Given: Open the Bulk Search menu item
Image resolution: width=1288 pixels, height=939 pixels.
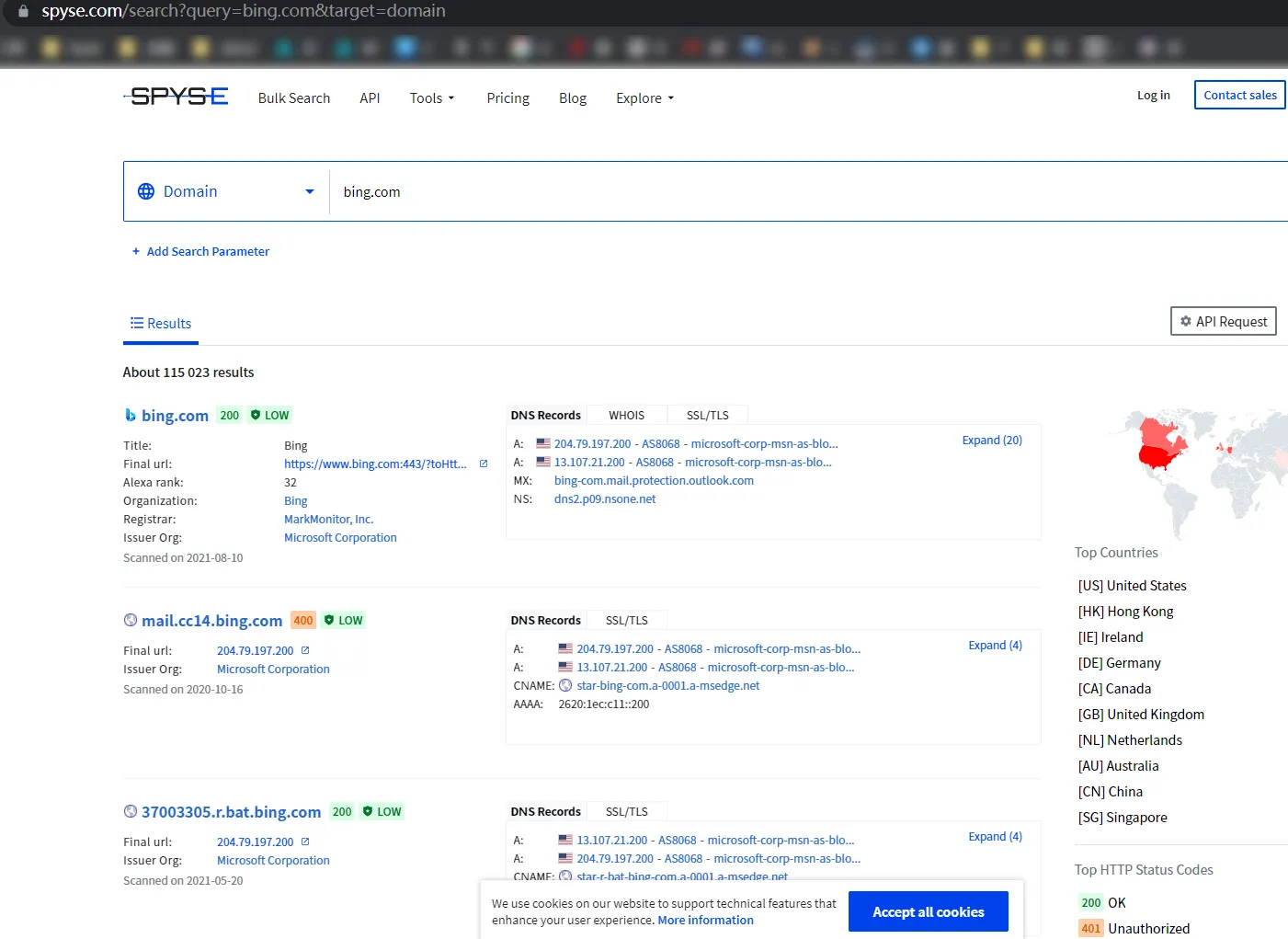Looking at the screenshot, I should tap(294, 97).
